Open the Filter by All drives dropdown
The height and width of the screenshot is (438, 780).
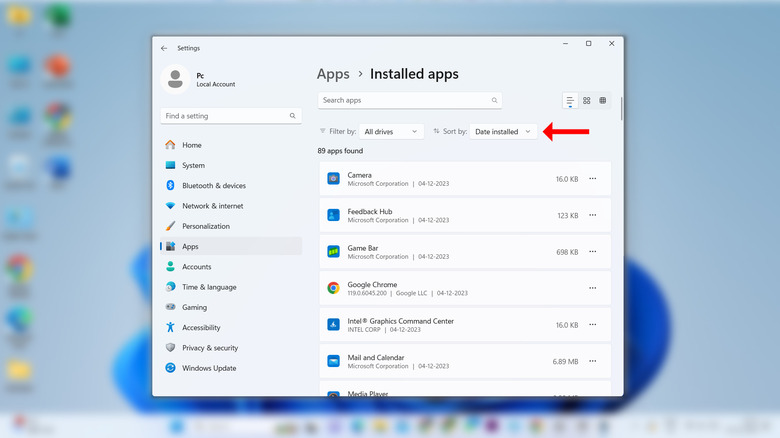click(x=391, y=131)
